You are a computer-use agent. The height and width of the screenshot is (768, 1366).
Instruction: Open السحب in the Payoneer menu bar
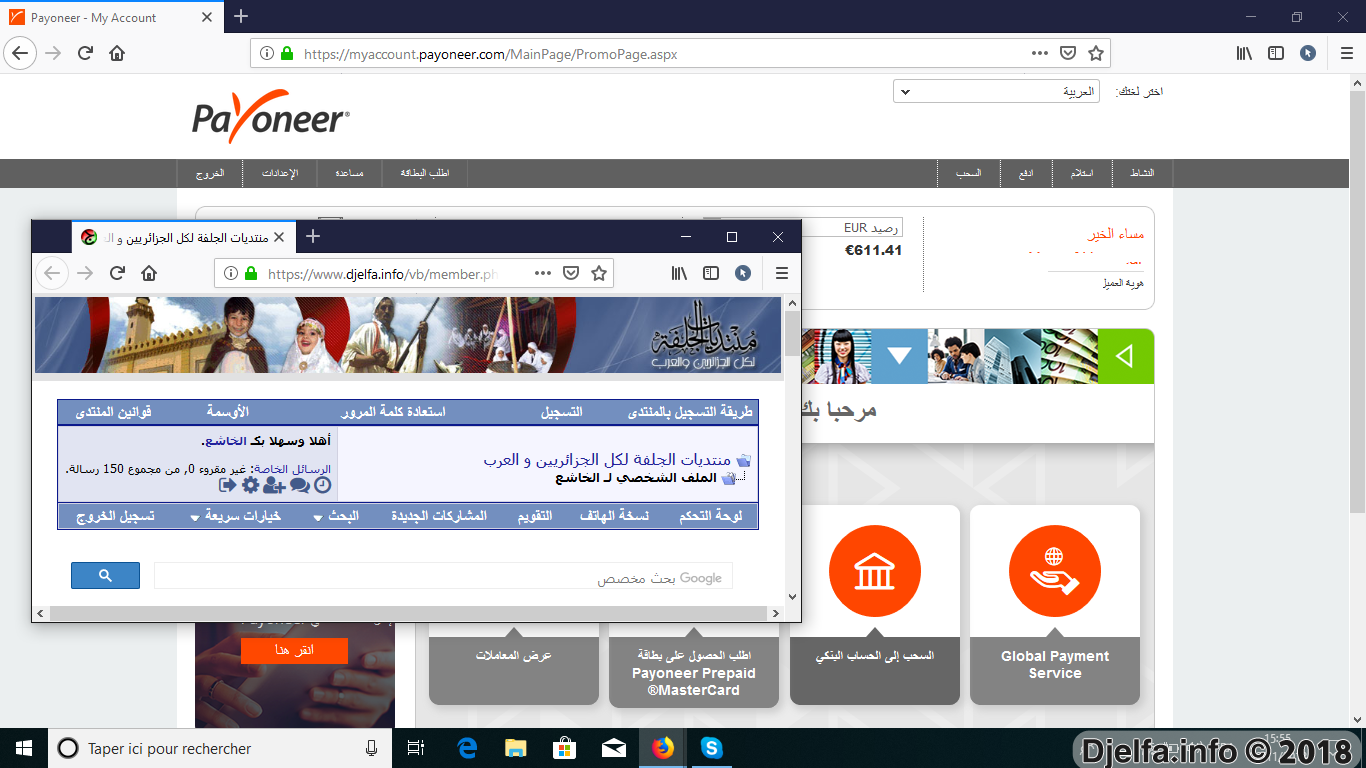tap(968, 173)
